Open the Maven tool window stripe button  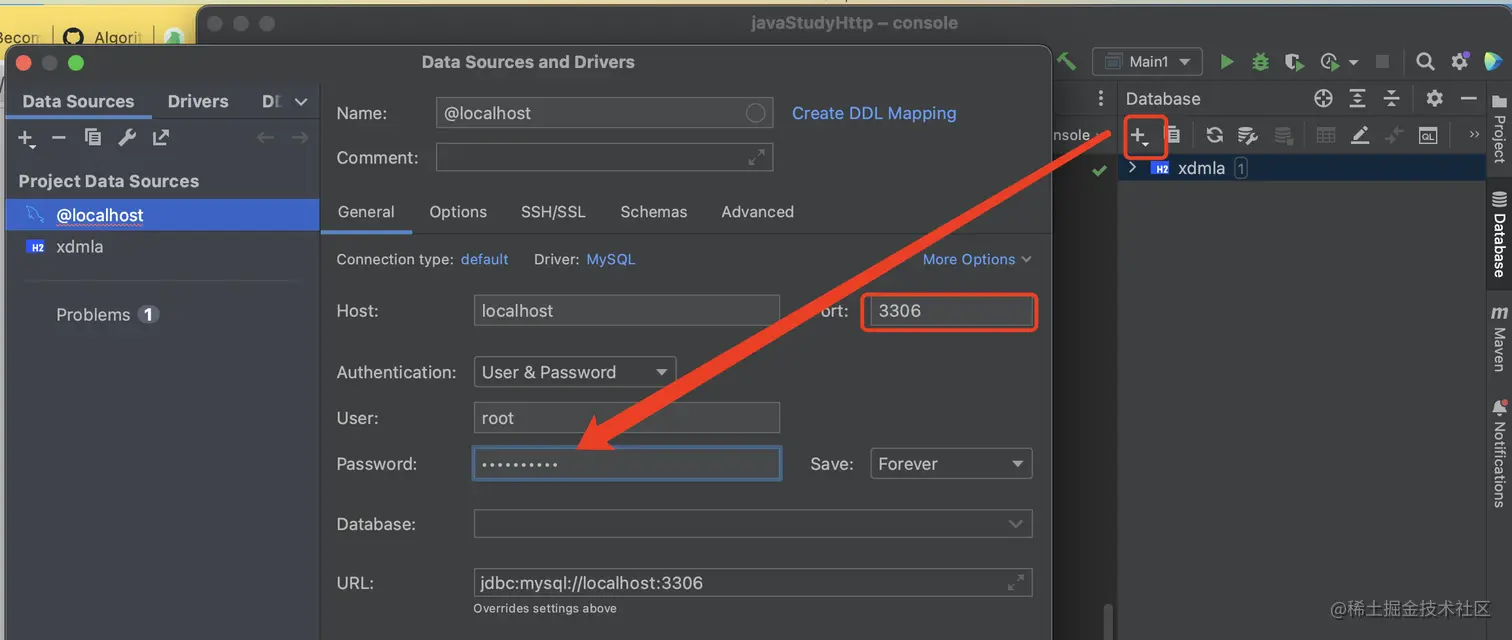(x=1499, y=339)
